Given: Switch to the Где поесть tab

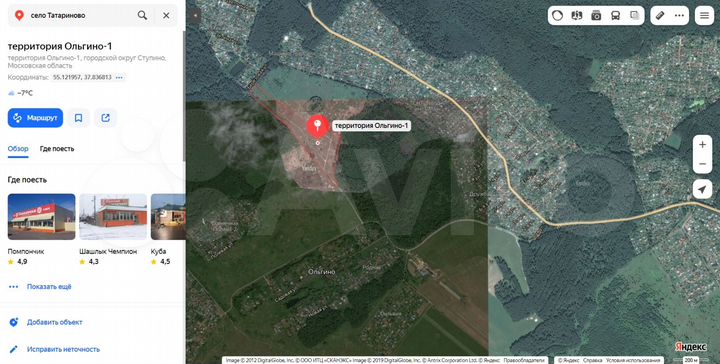Looking at the screenshot, I should 57,149.
